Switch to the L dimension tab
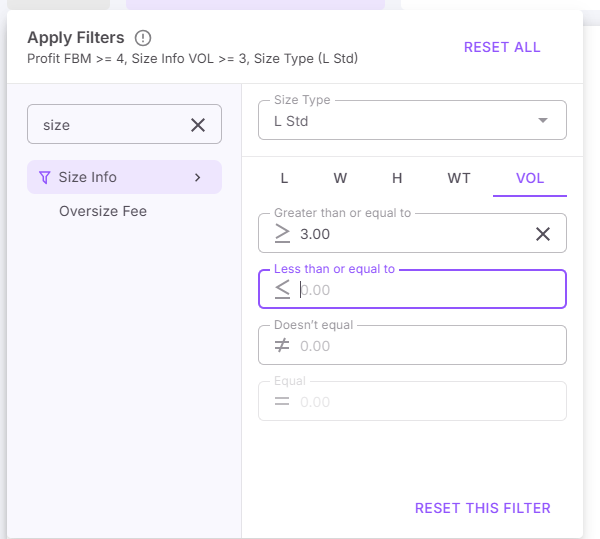Screen dimensions: 600x539 point(284,178)
